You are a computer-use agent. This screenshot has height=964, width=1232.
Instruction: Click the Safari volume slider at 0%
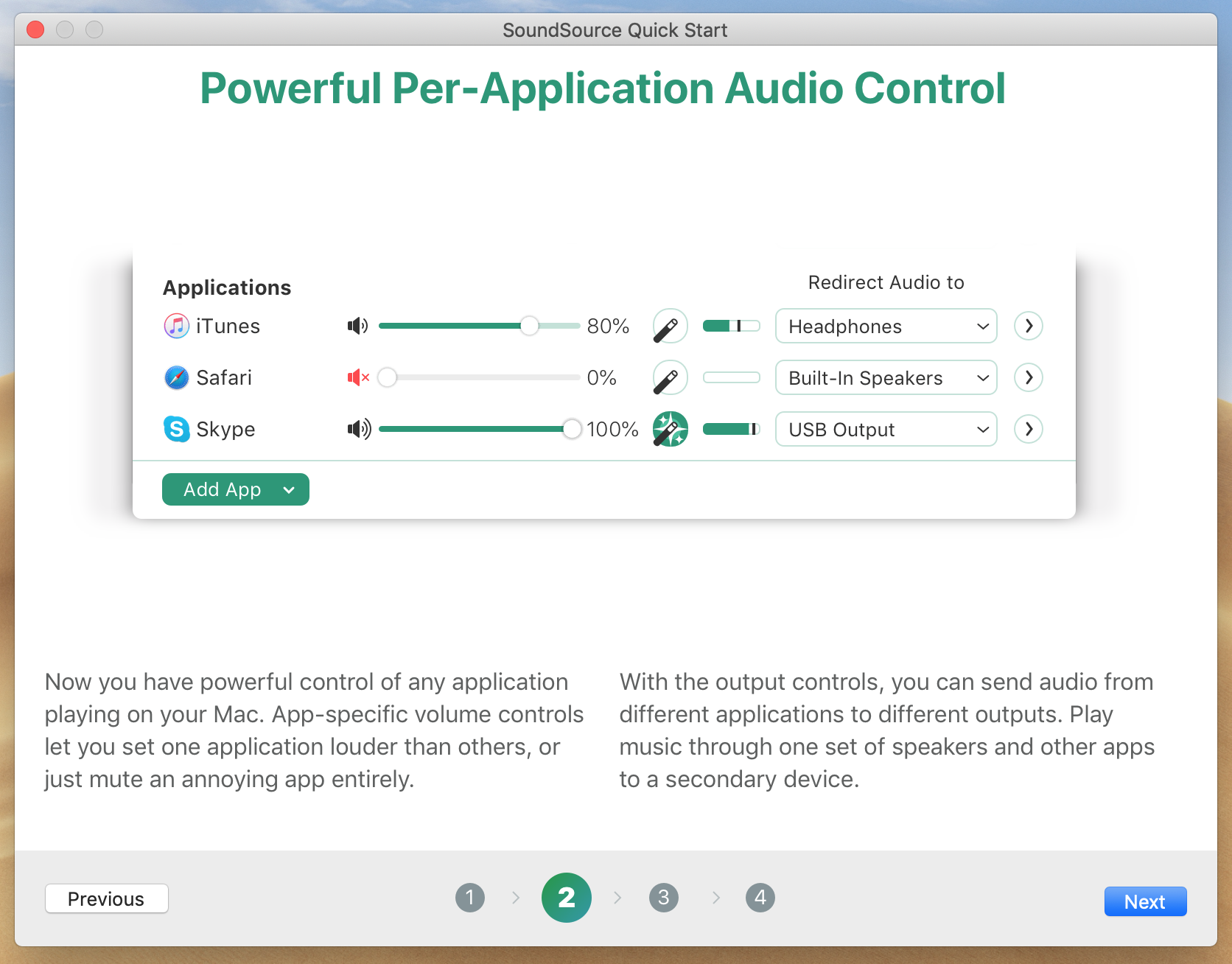click(479, 377)
